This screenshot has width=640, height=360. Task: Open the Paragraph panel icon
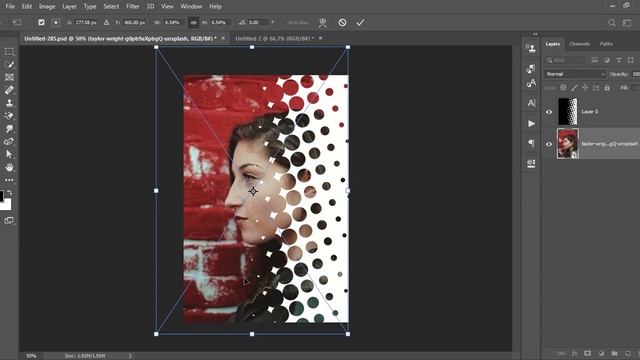click(x=531, y=143)
